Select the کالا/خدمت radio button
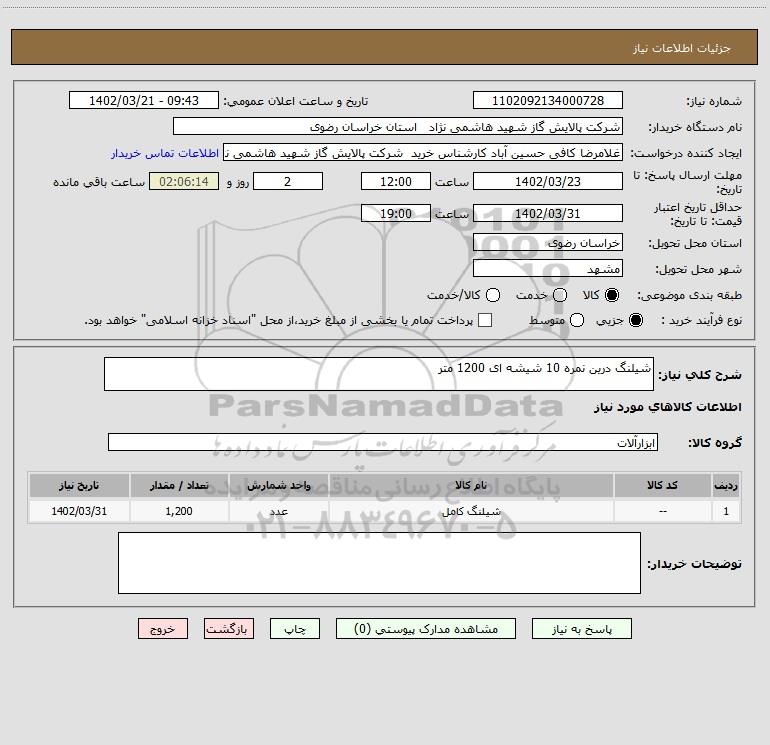Screen dimensions: 770x745 (493, 295)
